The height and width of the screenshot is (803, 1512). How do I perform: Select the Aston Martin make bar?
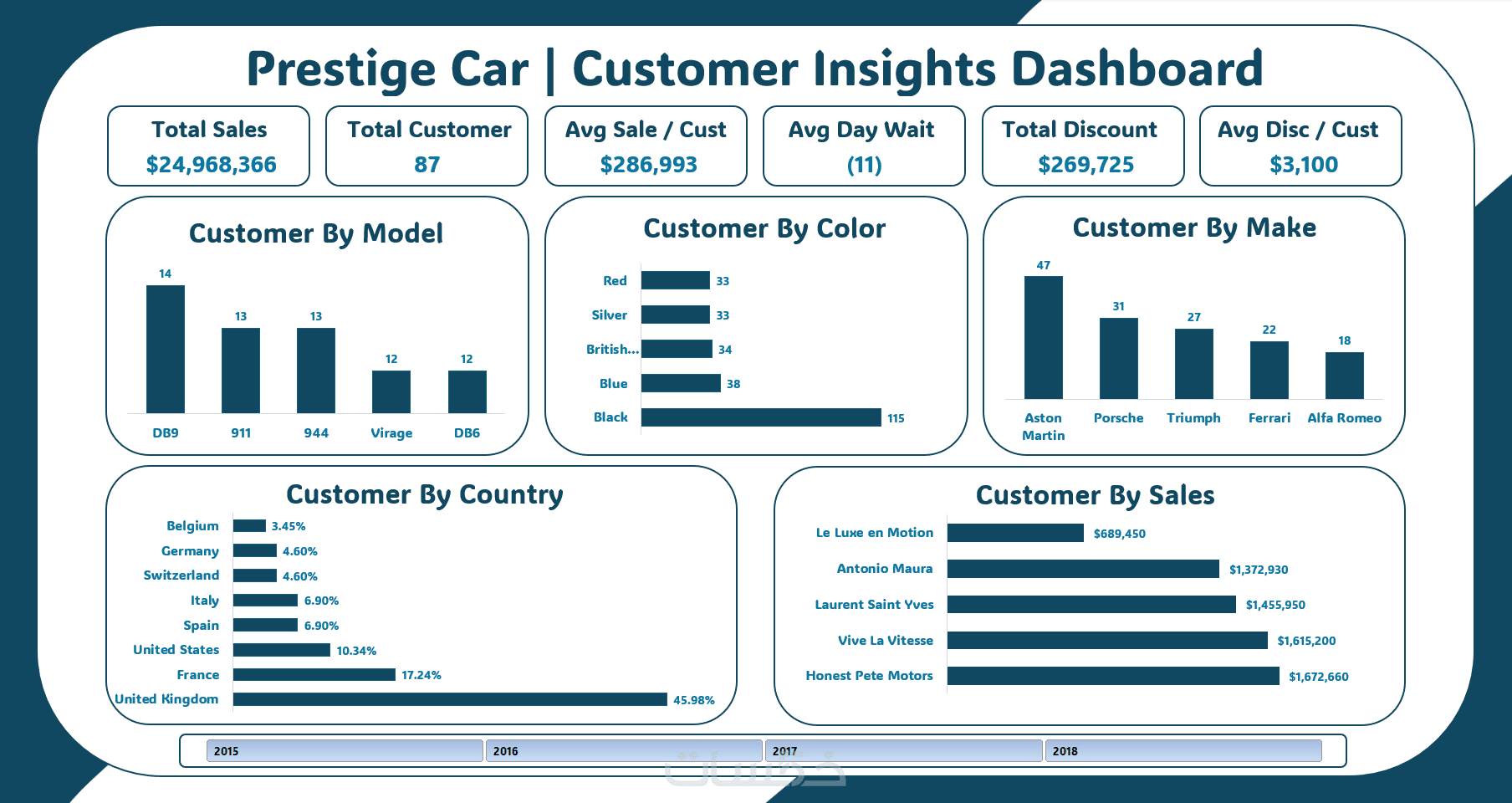click(x=1044, y=338)
